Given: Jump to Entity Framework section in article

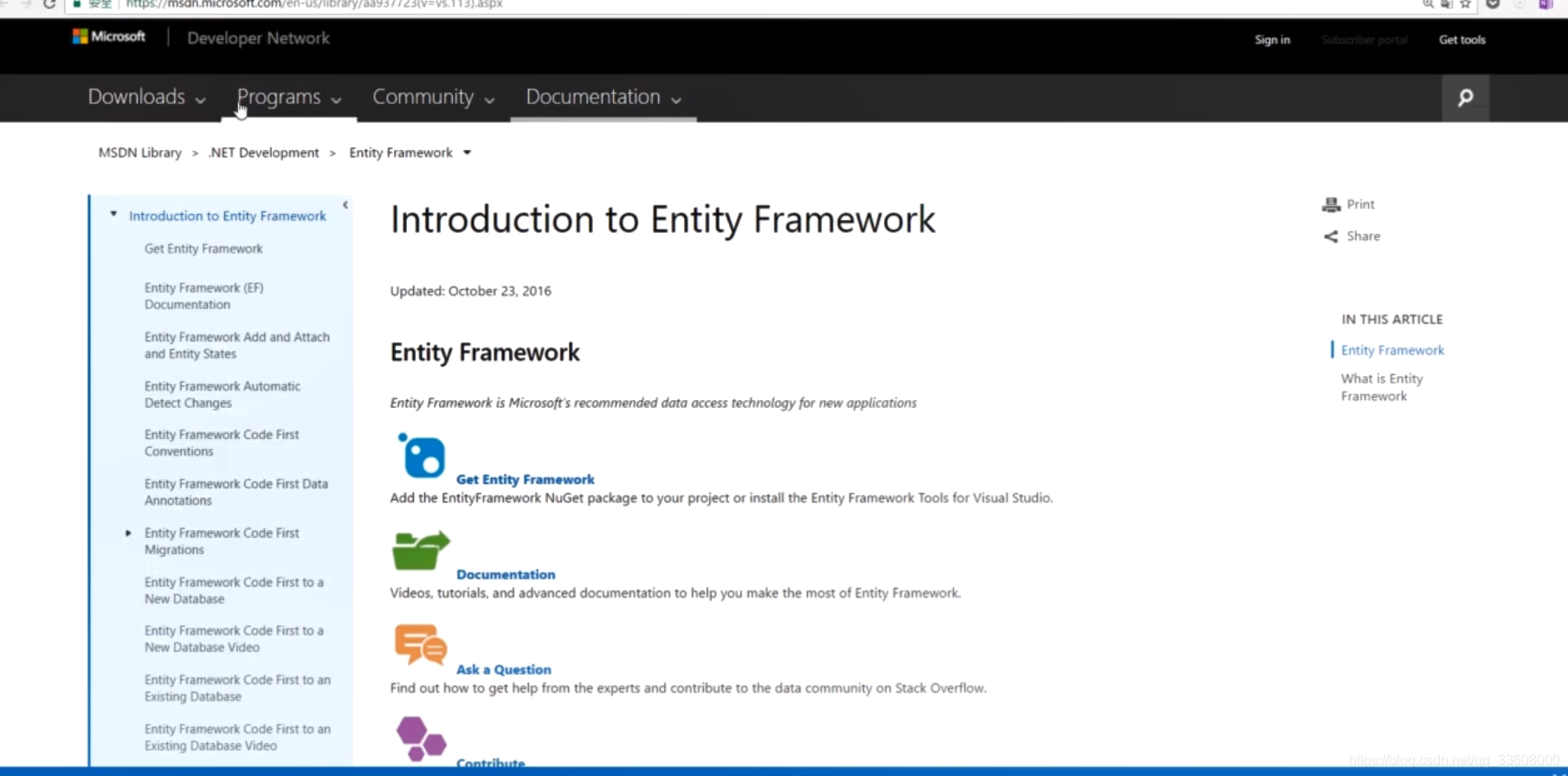Looking at the screenshot, I should pos(1392,350).
